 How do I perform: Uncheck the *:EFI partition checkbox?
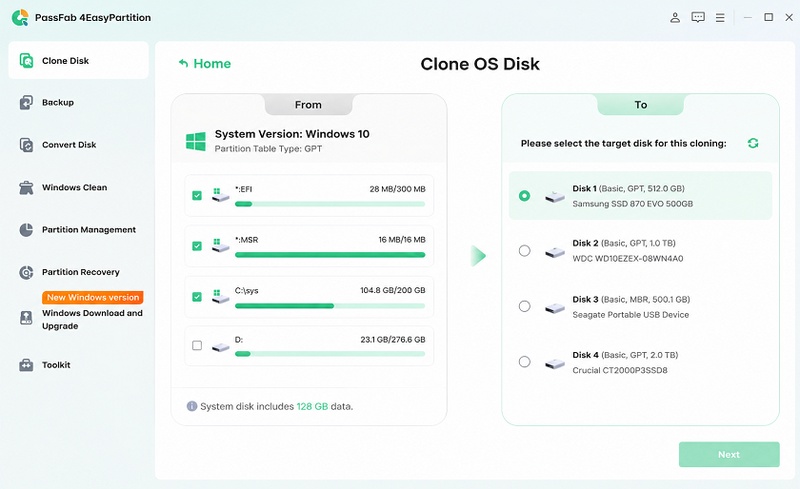197,195
